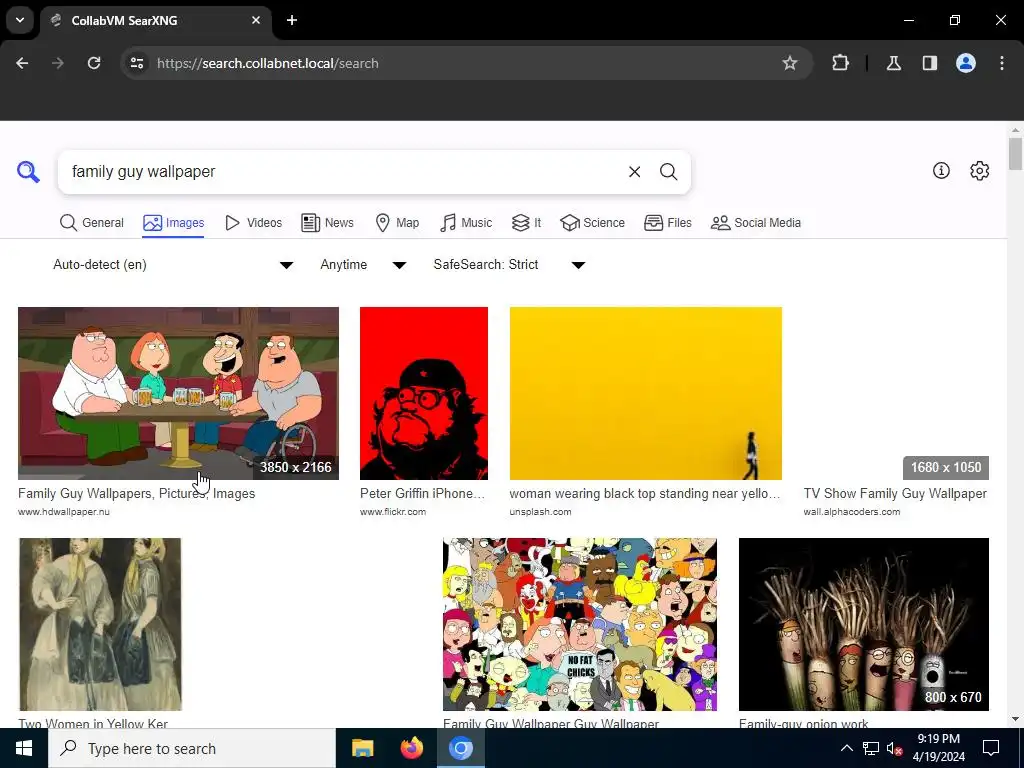The image size is (1024, 768).
Task: Switch to General search category
Action: click(91, 223)
